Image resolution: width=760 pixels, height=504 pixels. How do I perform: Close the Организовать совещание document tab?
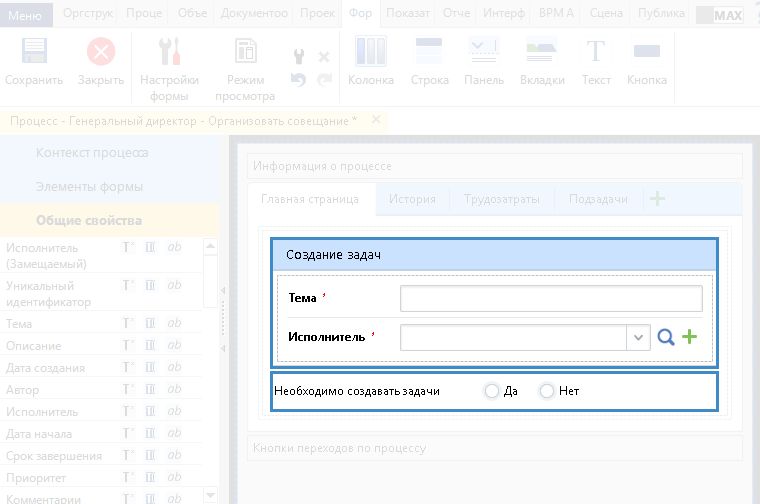[x=376, y=119]
